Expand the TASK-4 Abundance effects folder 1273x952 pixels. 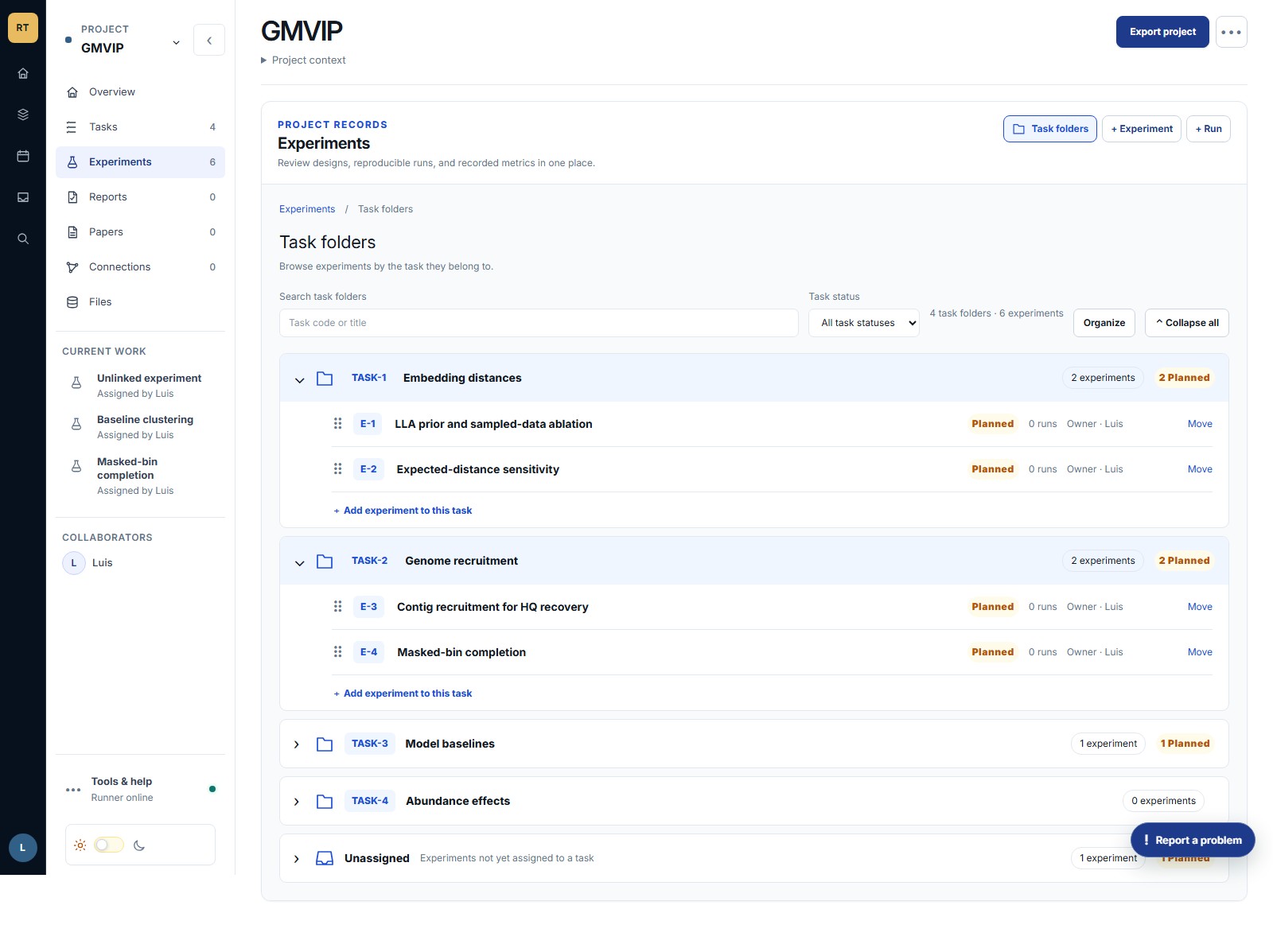pyautogui.click(x=297, y=802)
